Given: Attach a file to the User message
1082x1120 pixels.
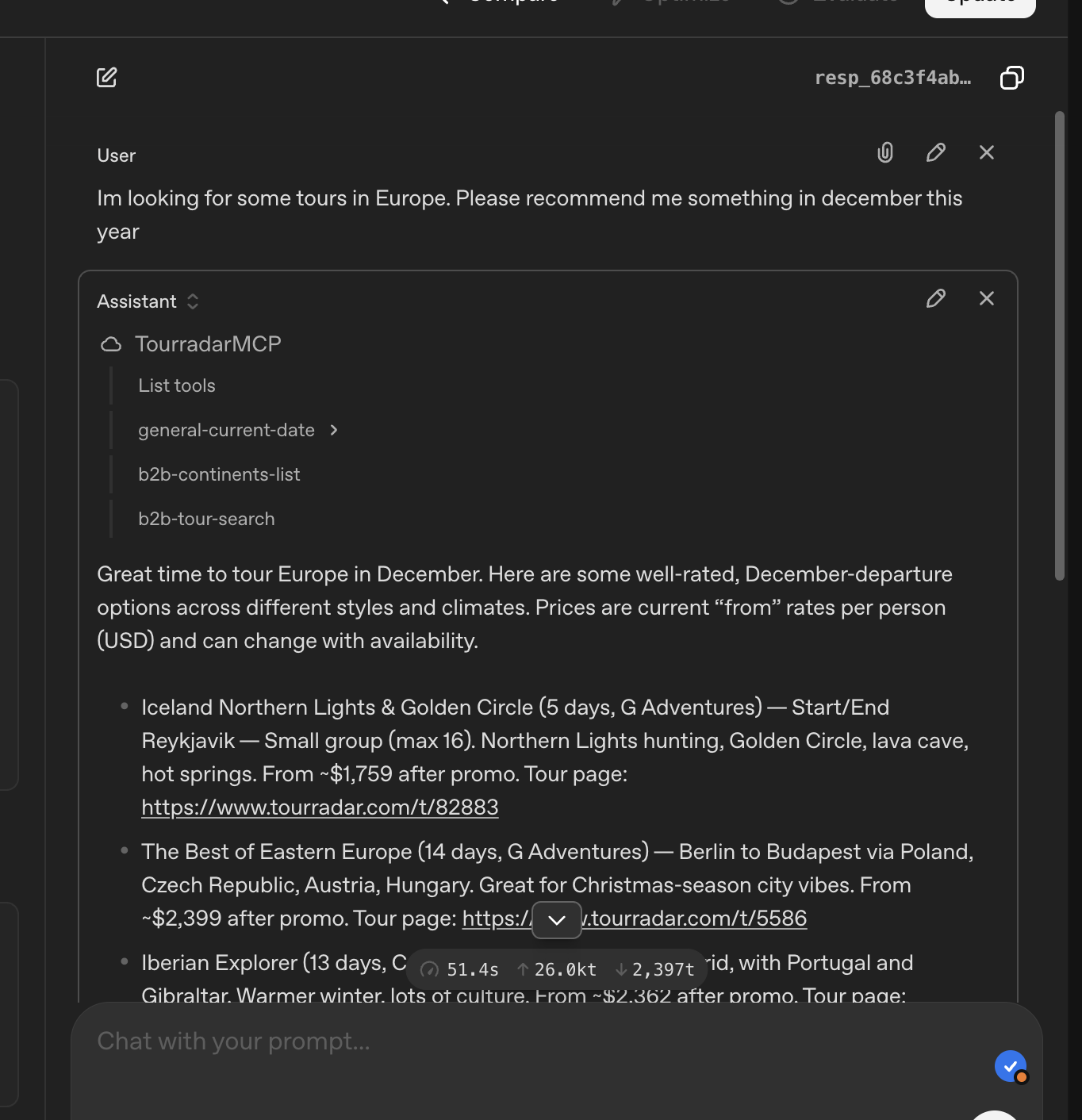Looking at the screenshot, I should point(885,152).
